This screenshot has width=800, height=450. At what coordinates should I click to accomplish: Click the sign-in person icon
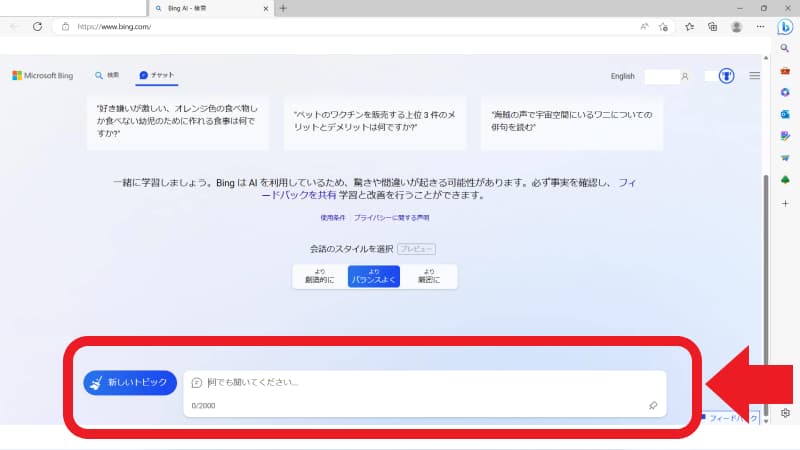click(x=685, y=77)
